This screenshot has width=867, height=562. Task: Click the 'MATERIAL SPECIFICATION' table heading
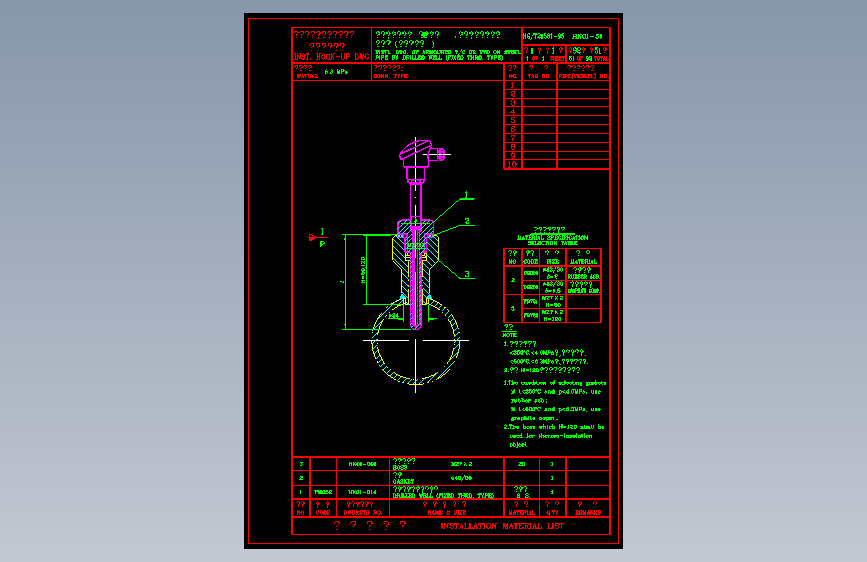point(552,237)
